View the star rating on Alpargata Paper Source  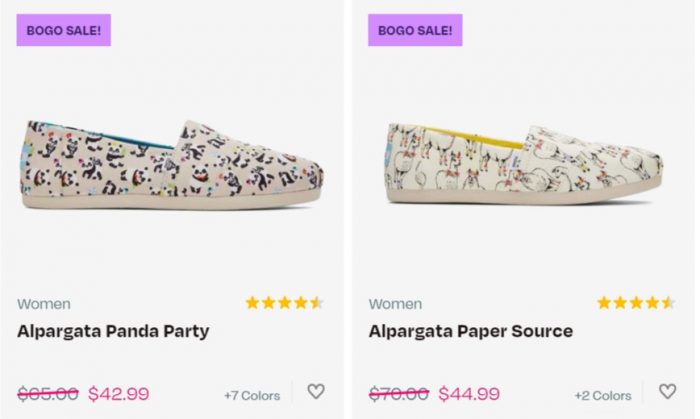[635, 302]
